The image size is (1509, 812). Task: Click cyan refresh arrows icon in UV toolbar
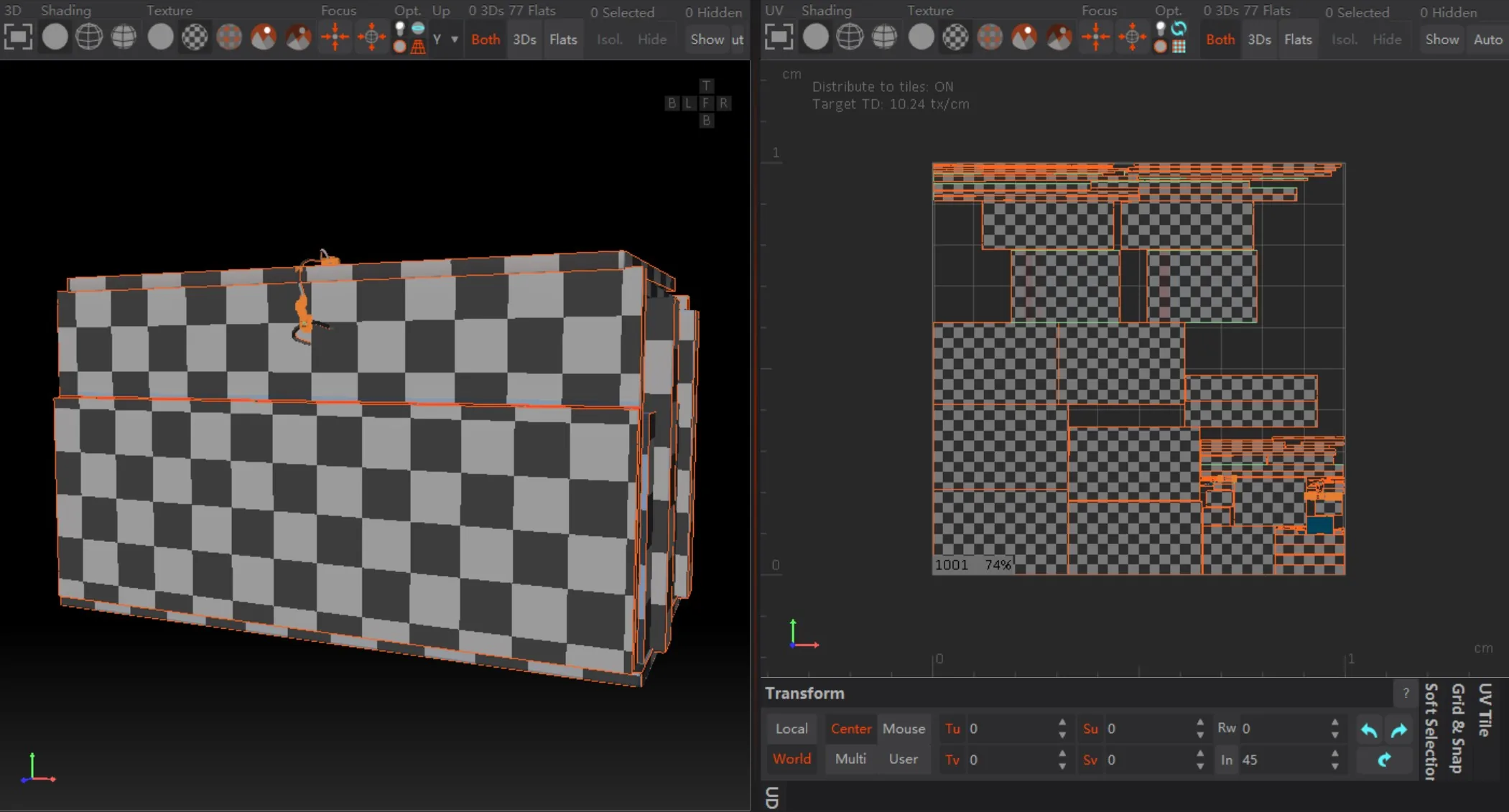[x=1179, y=29]
